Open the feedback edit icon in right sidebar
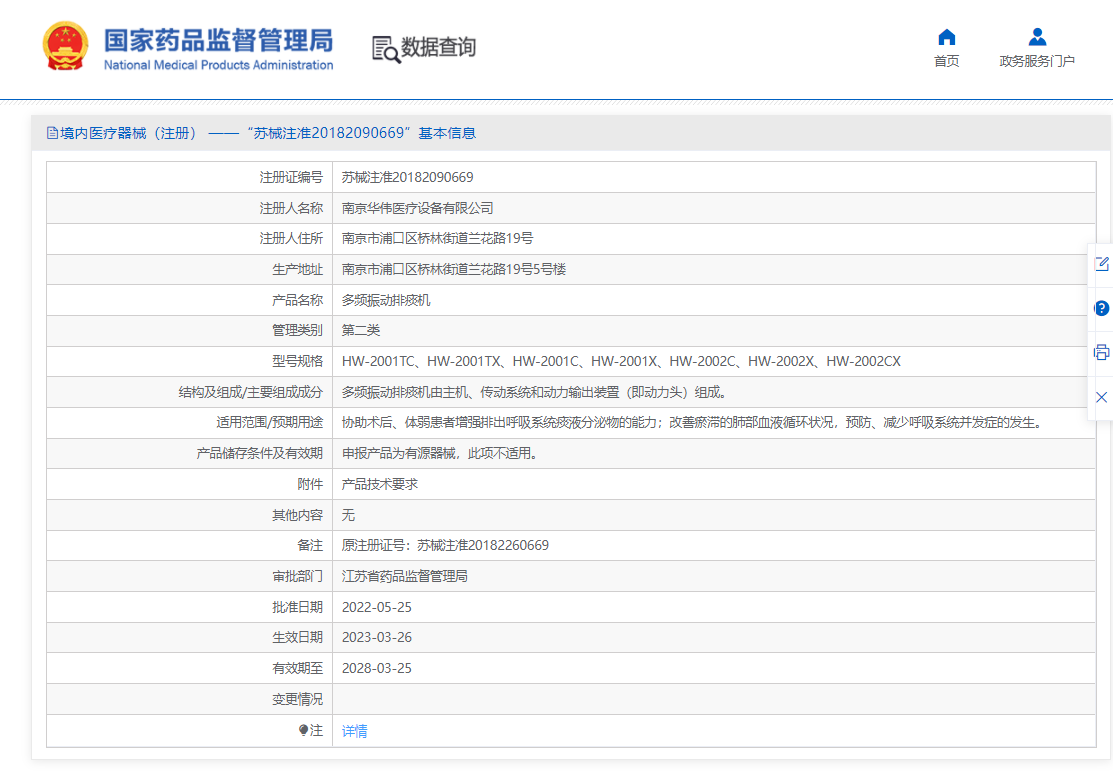1113x778 pixels. coord(1101,264)
